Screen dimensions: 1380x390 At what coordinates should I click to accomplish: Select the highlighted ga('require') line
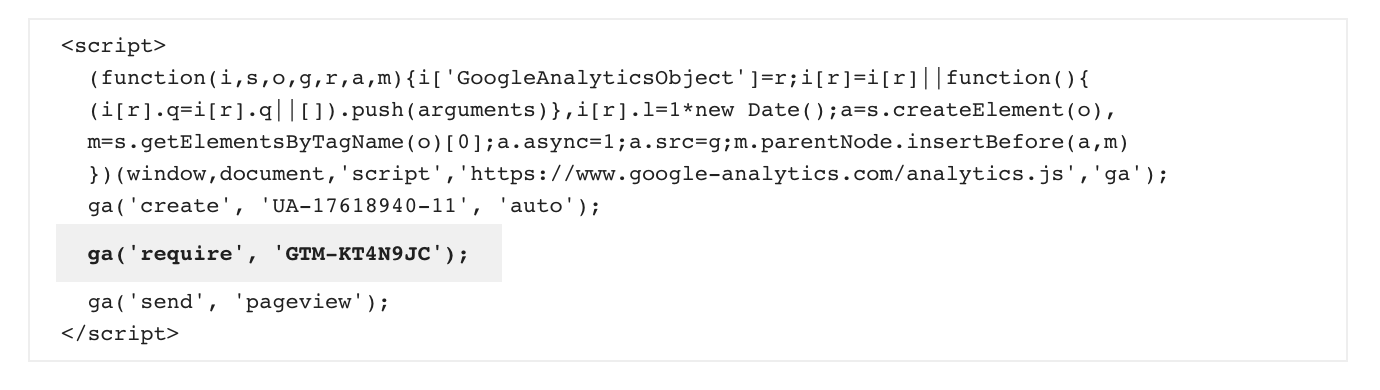(x=278, y=253)
